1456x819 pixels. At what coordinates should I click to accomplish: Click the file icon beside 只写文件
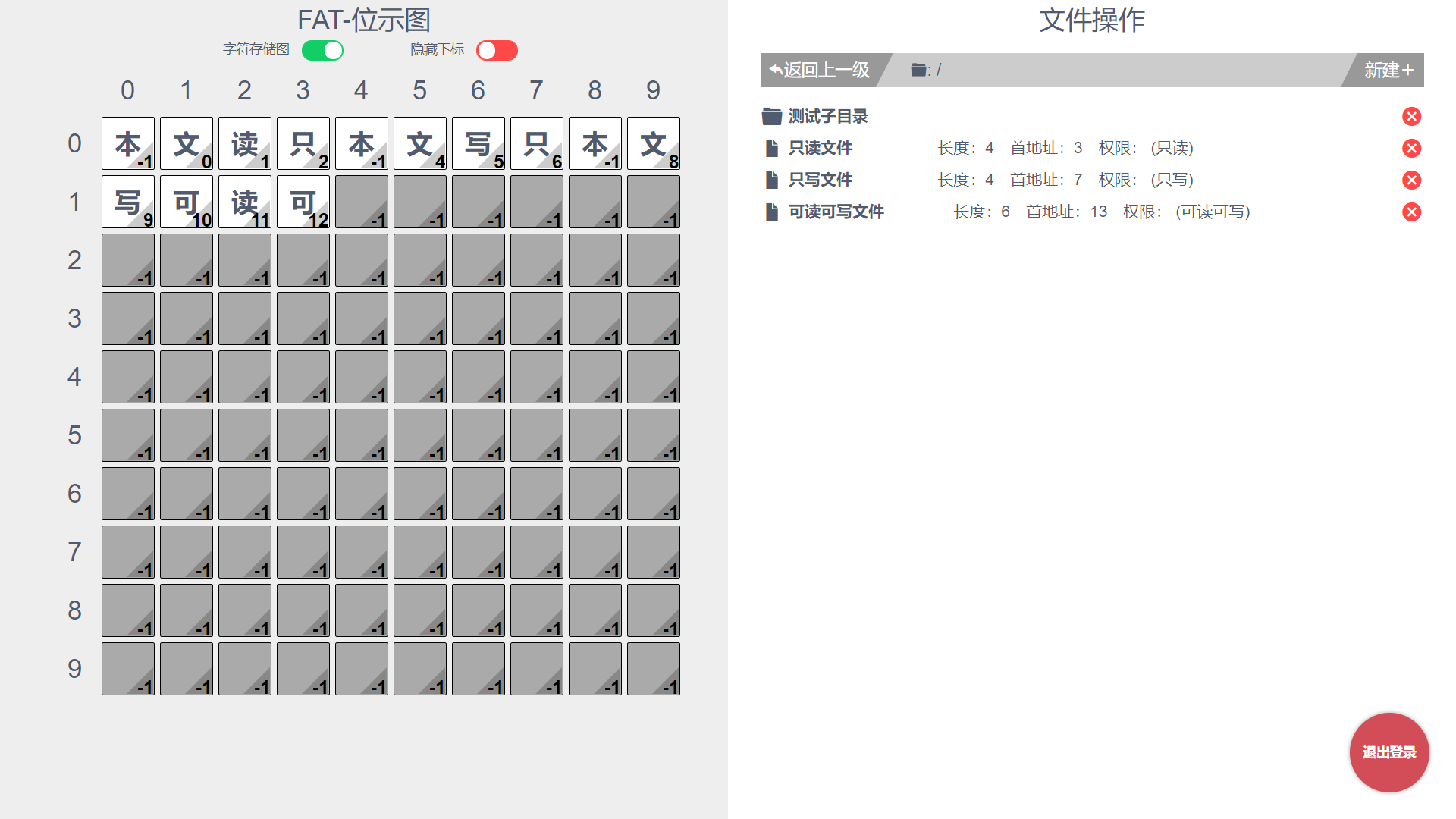click(x=771, y=180)
